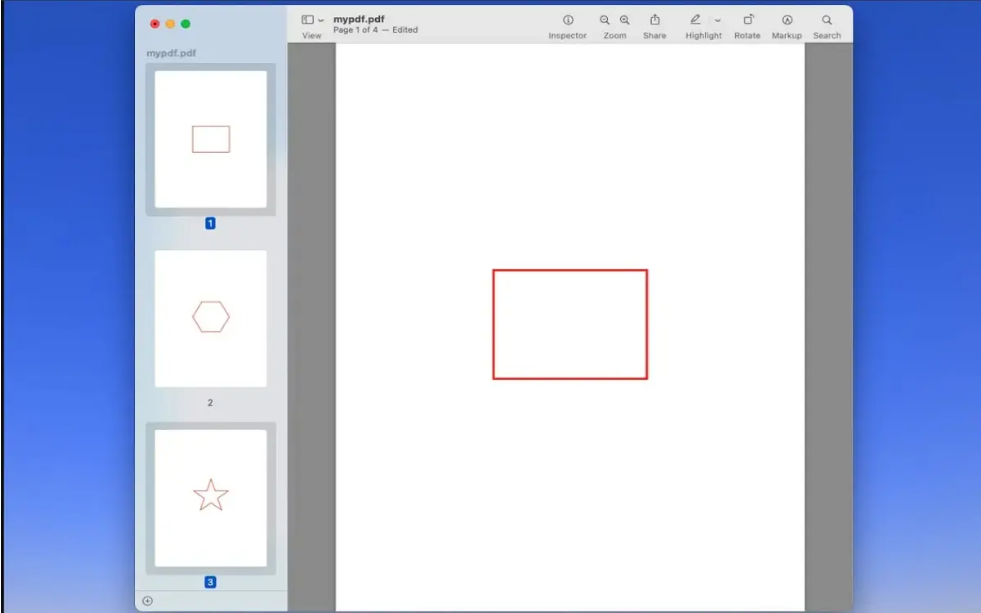
Task: Open the Highlight color dropdown arrow
Action: click(x=716, y=21)
